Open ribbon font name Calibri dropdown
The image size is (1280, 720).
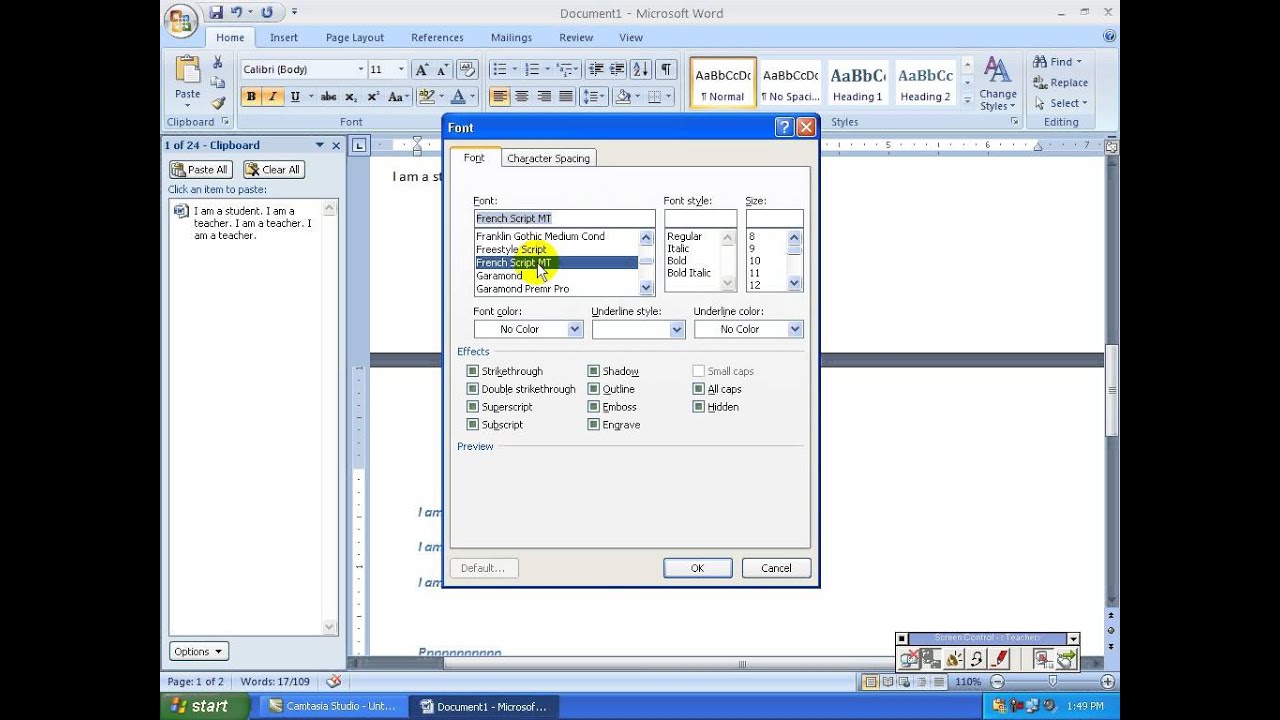click(x=361, y=69)
